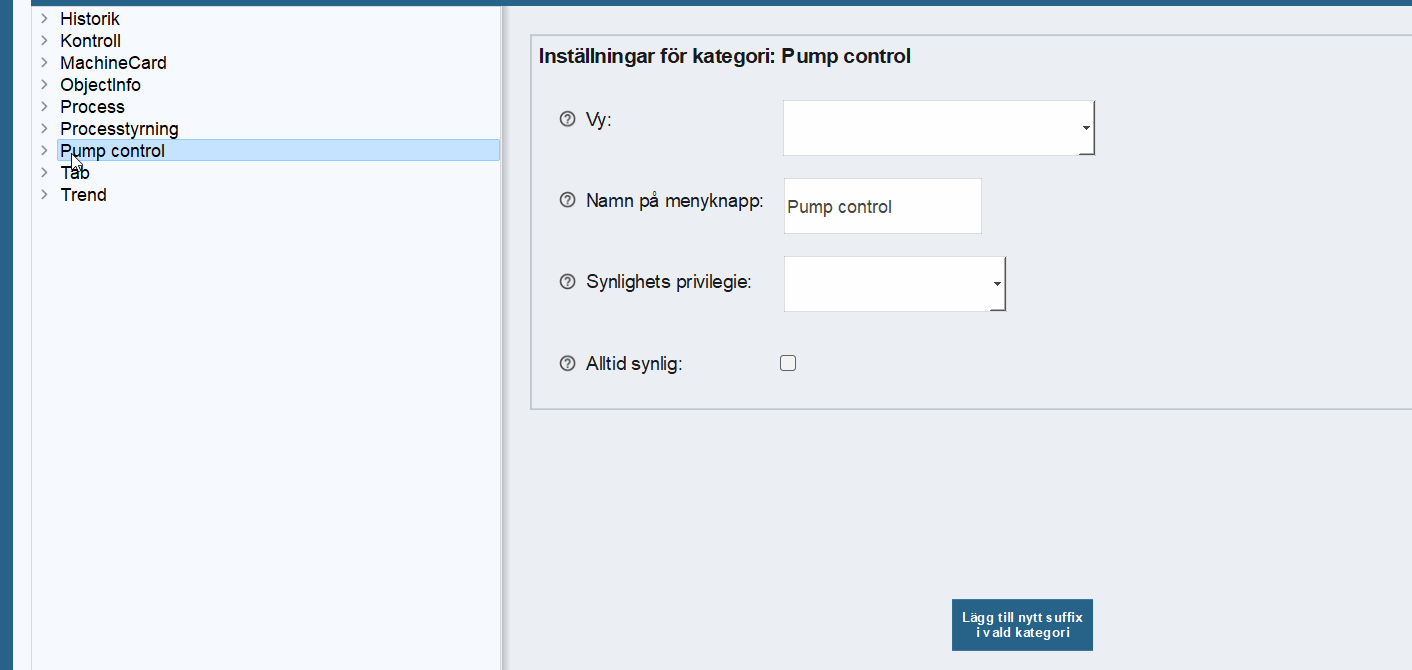Viewport: 1412px width, 670px height.
Task: Select the Process category
Action: click(x=92, y=107)
